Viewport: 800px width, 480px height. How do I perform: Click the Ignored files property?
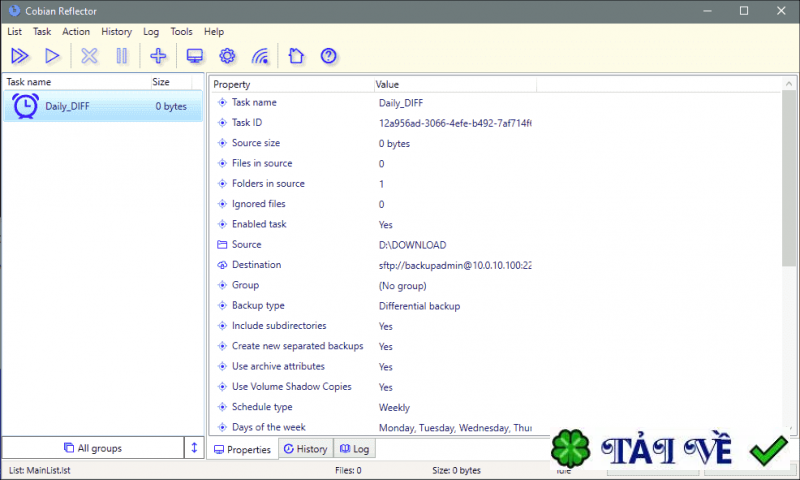pos(259,204)
